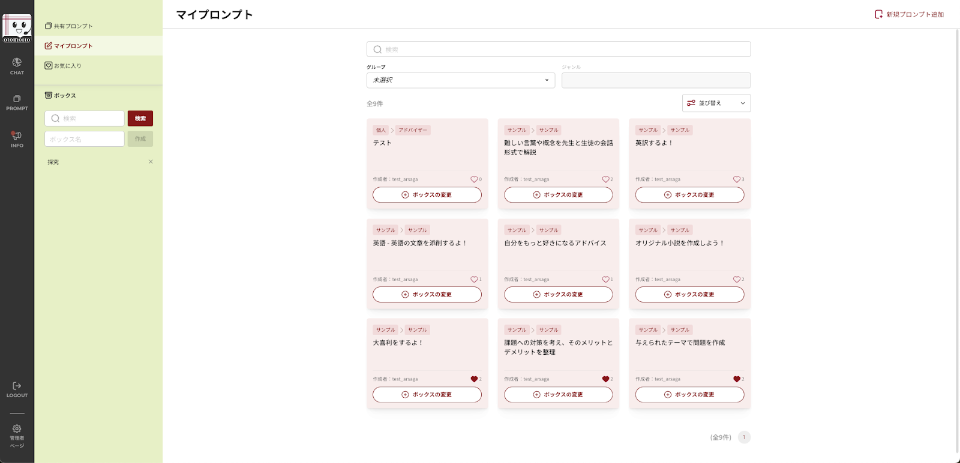This screenshot has height=463, width=960.
Task: Click the disabled ジャンル dropdown field
Action: click(656, 80)
